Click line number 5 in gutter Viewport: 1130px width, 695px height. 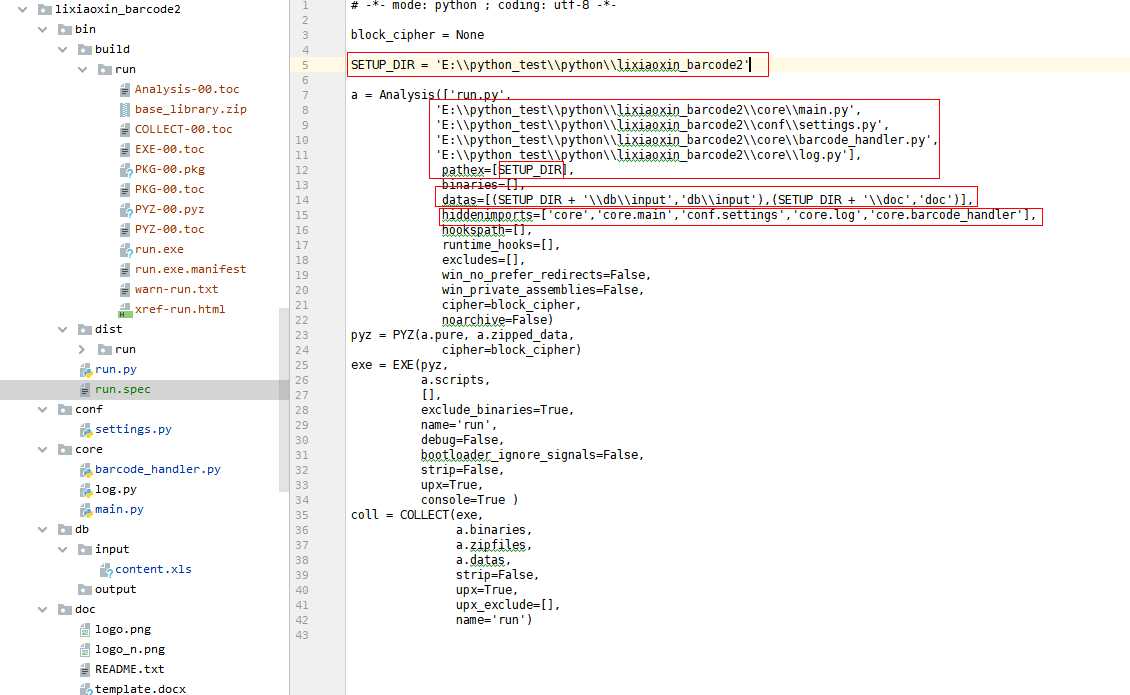(305, 65)
